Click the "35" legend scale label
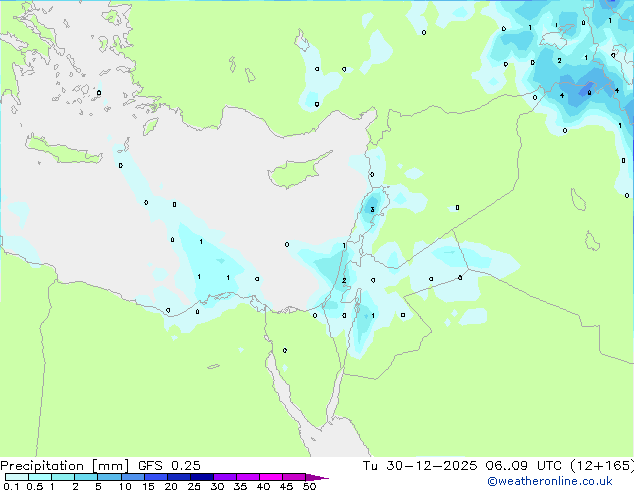 [x=240, y=486]
